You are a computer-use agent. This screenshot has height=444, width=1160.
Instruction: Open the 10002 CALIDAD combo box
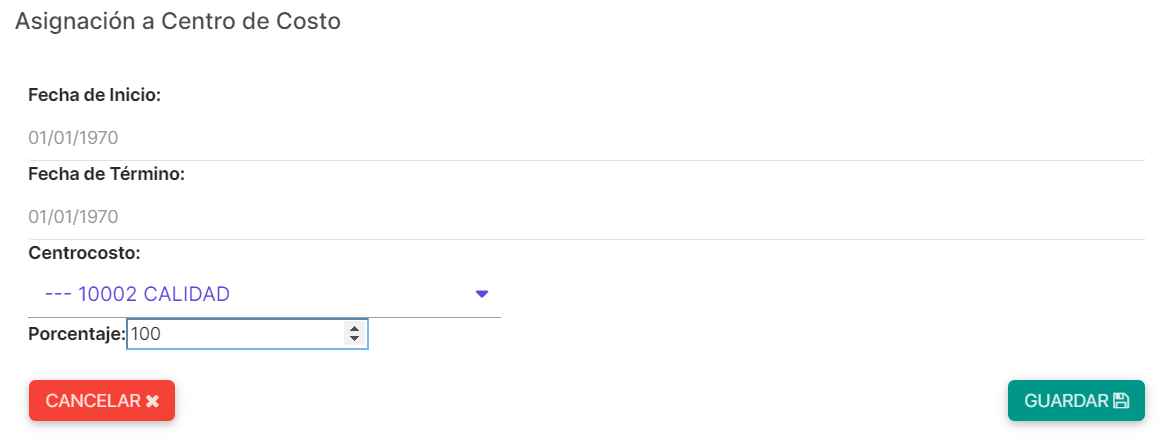(x=264, y=295)
